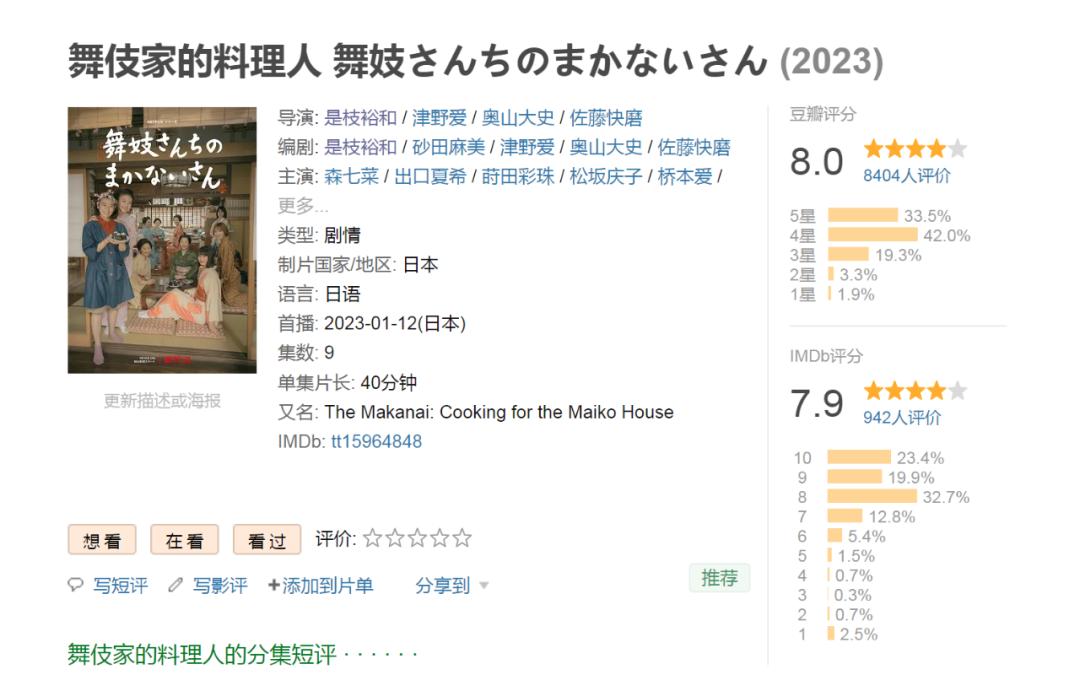Click 更新描述或海报 under the poster
The height and width of the screenshot is (675, 1080).
pyautogui.click(x=162, y=401)
